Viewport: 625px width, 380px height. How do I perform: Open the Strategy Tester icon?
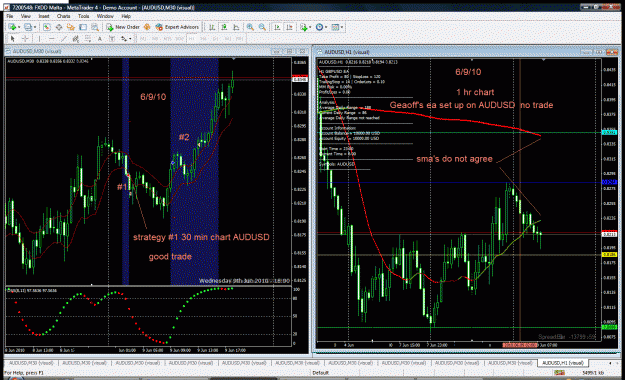point(95,27)
